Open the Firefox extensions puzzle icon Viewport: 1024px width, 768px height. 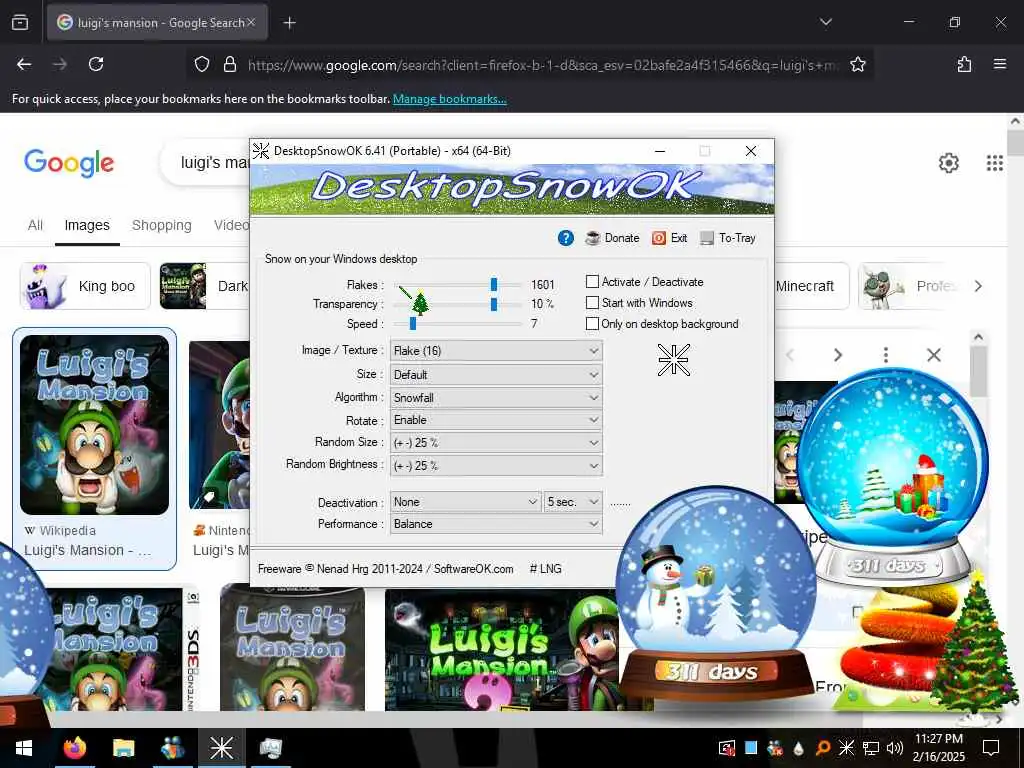[964, 64]
